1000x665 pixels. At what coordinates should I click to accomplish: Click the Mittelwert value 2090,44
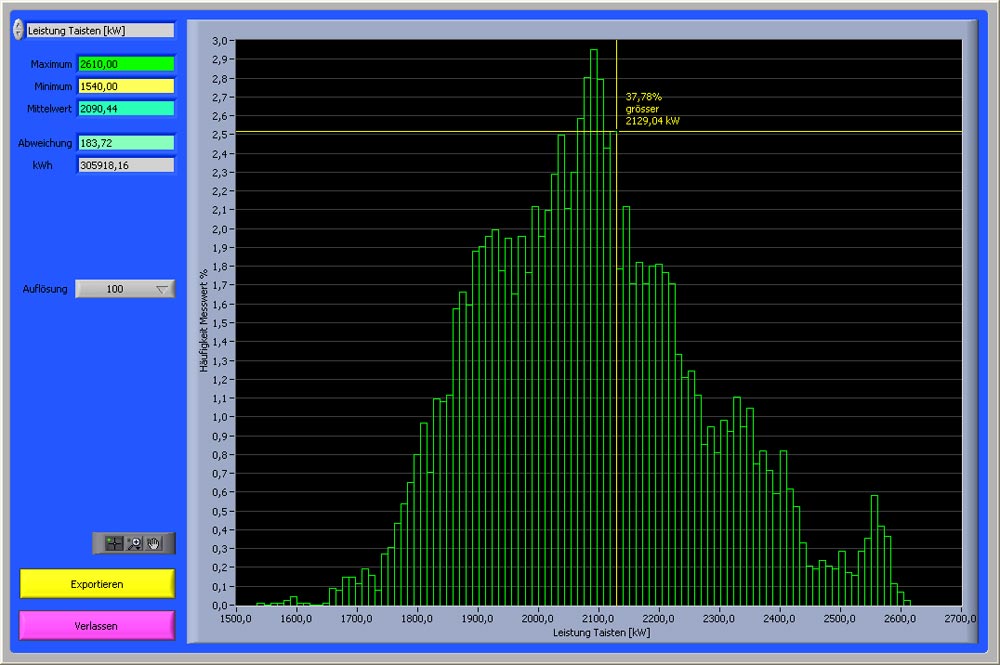click(126, 108)
